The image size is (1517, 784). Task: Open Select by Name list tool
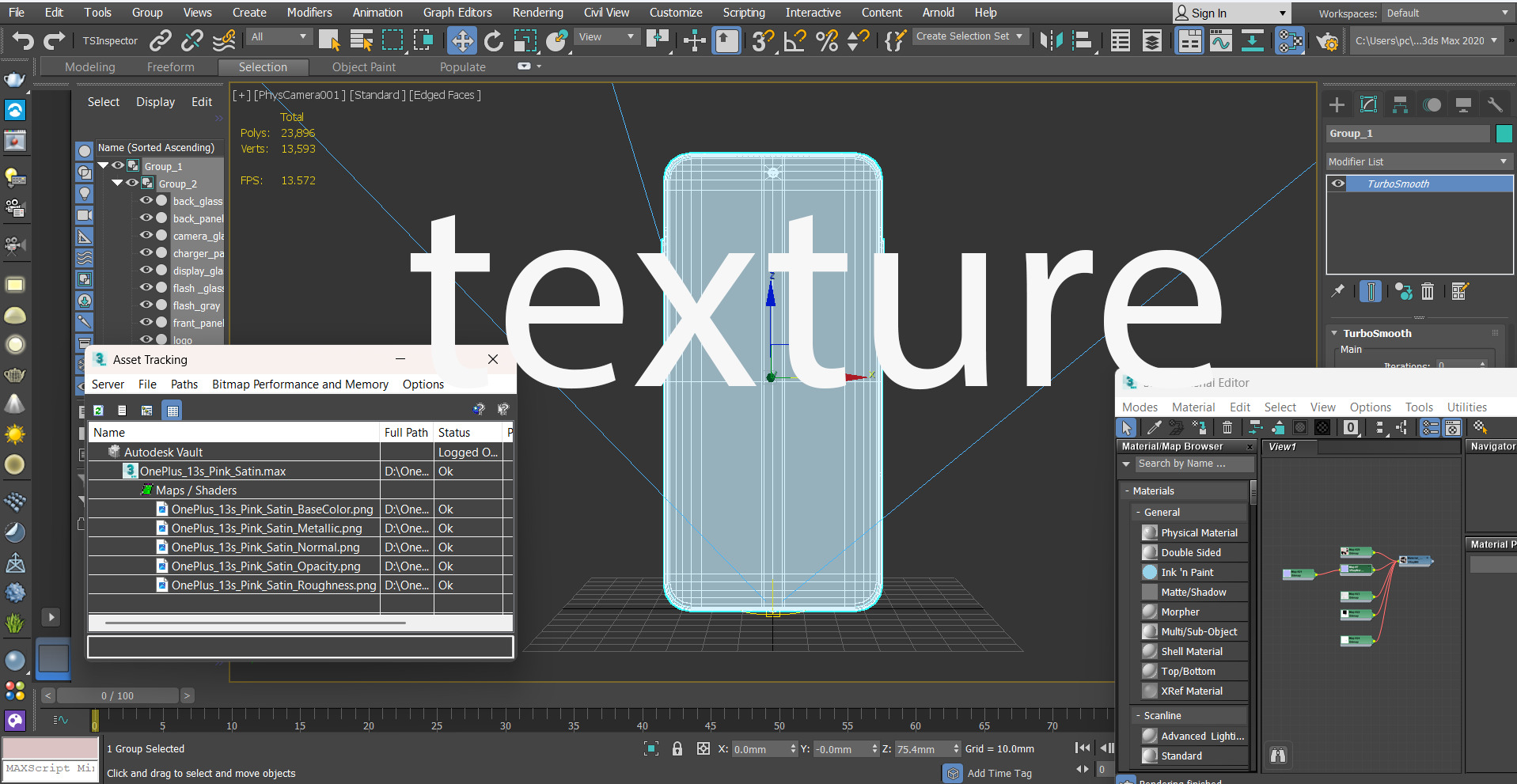pos(362,40)
